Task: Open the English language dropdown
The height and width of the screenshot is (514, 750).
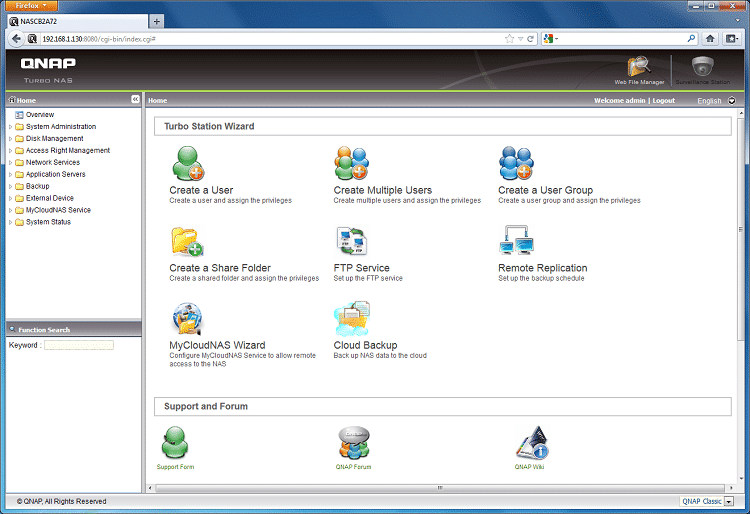Action: click(x=731, y=100)
